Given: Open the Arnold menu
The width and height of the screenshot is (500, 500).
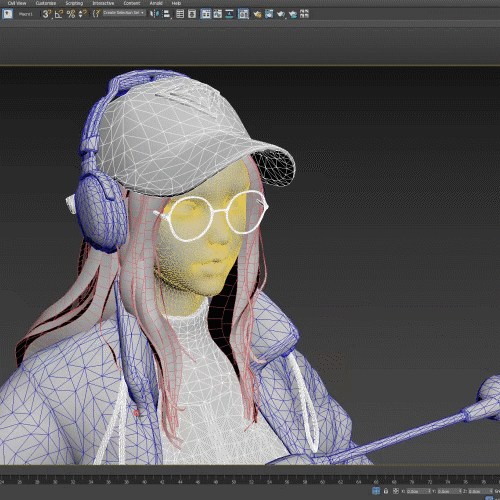Looking at the screenshot, I should (x=156, y=3).
